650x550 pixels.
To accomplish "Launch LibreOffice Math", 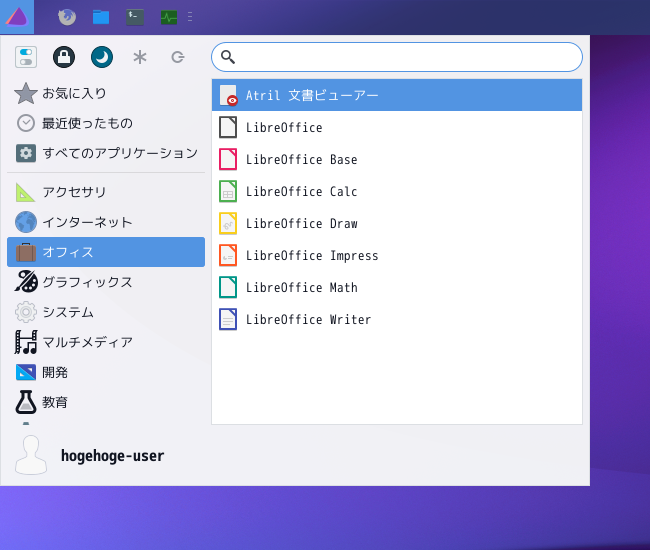I will tap(397, 287).
